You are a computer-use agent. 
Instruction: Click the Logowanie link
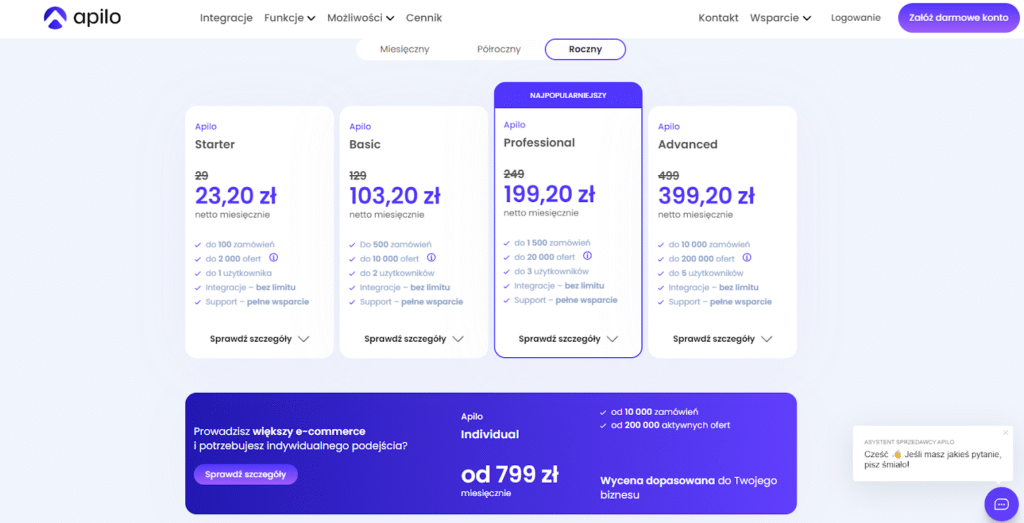click(x=855, y=18)
